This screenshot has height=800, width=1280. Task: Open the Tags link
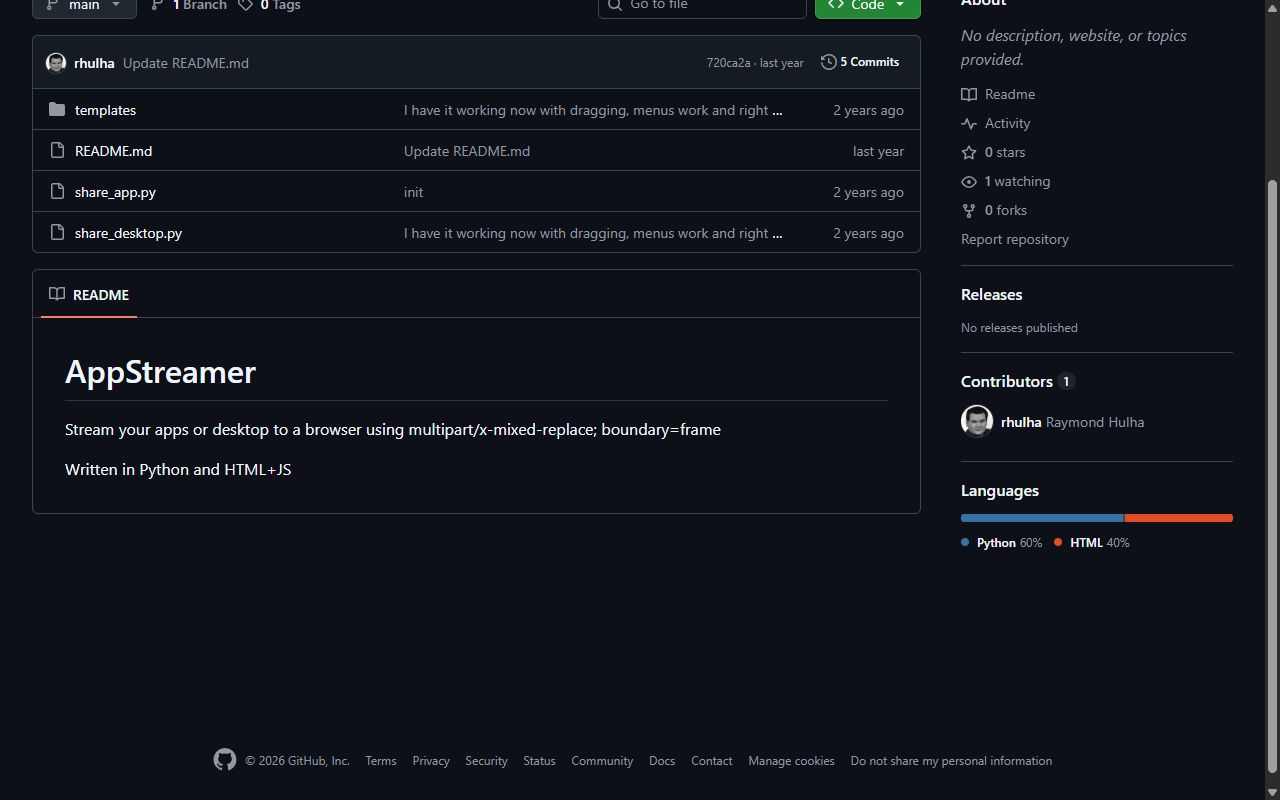270,6
